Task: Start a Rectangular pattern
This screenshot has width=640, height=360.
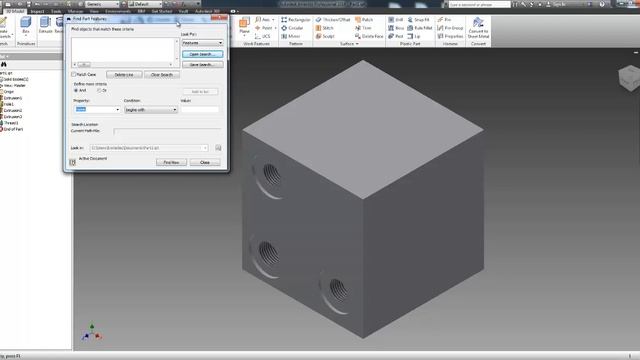Action: 296,20
